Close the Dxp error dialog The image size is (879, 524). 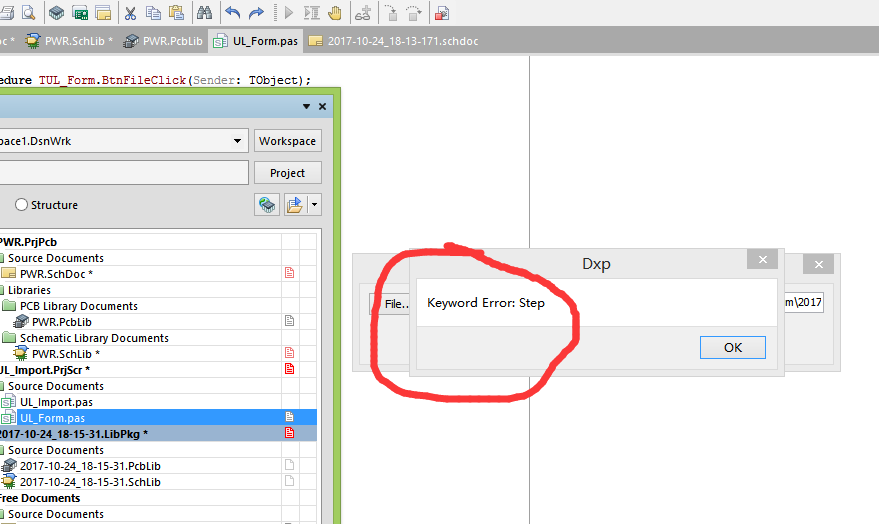[762, 259]
